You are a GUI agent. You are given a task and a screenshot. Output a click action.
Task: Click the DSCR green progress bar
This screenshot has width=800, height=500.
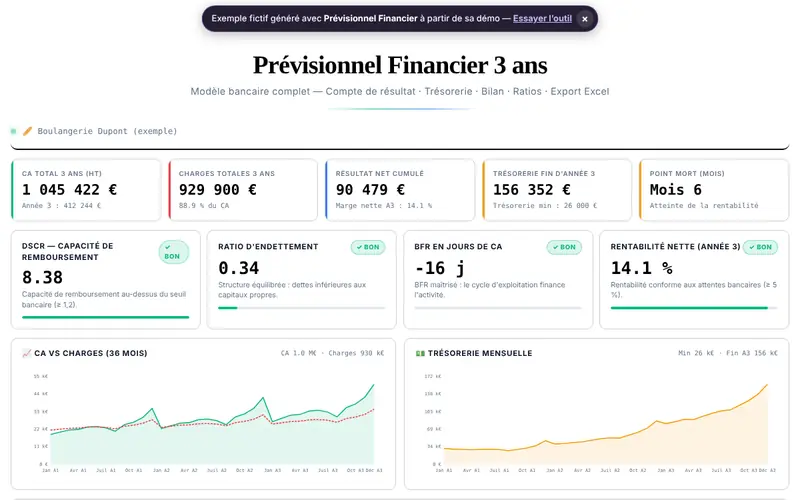click(x=106, y=317)
